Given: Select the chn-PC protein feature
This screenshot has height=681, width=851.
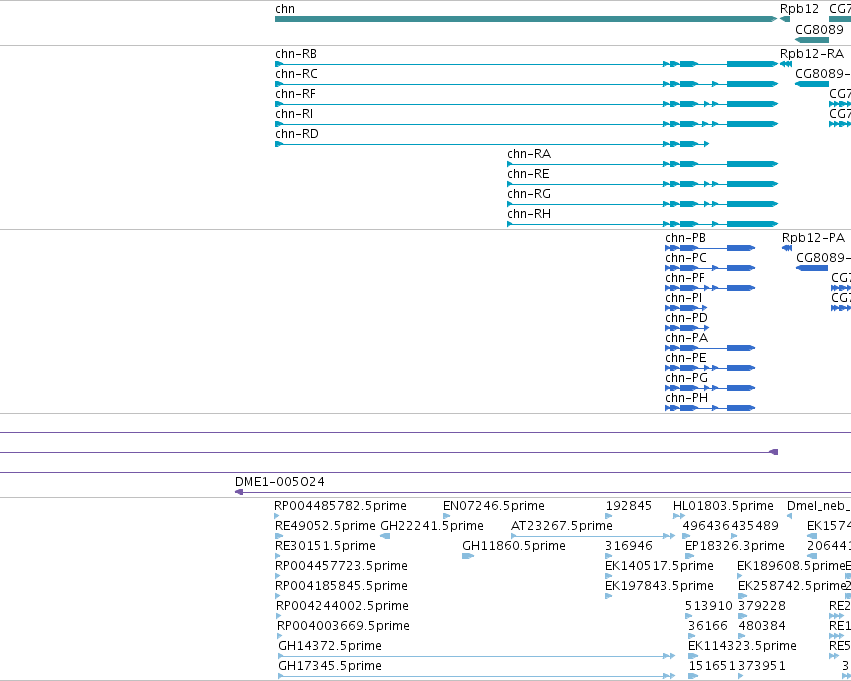Looking at the screenshot, I should [x=710, y=268].
